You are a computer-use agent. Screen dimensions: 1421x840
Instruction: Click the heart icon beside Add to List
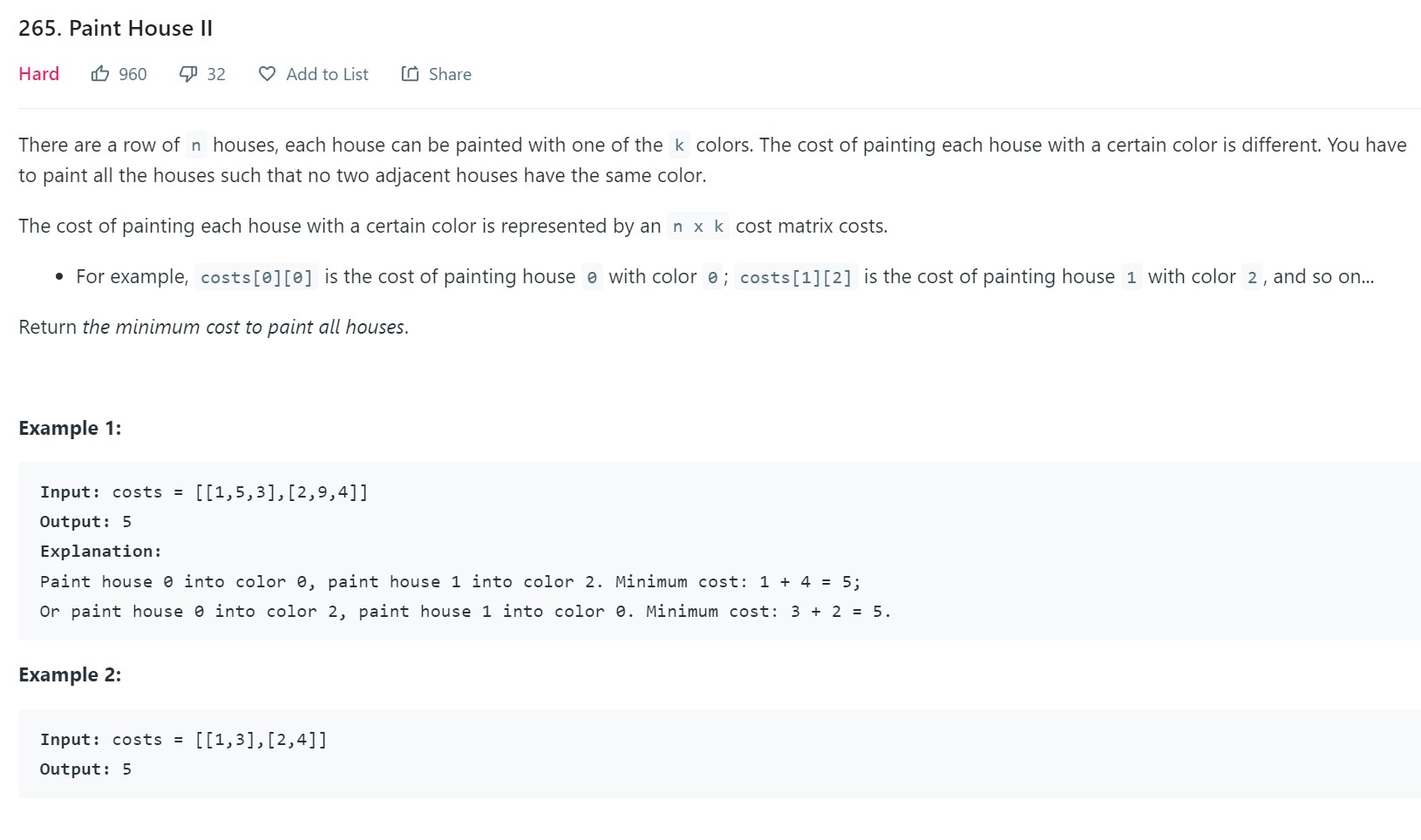pos(268,74)
